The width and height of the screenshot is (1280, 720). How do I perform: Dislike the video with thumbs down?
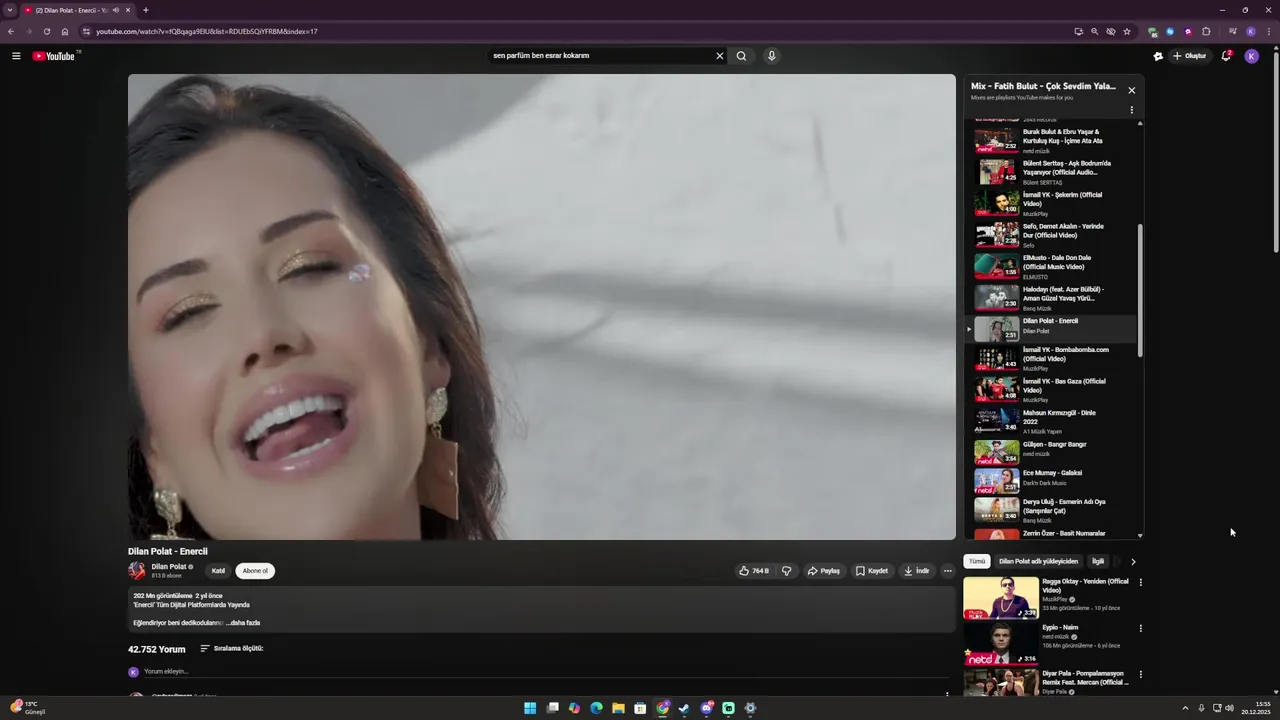[x=786, y=571]
